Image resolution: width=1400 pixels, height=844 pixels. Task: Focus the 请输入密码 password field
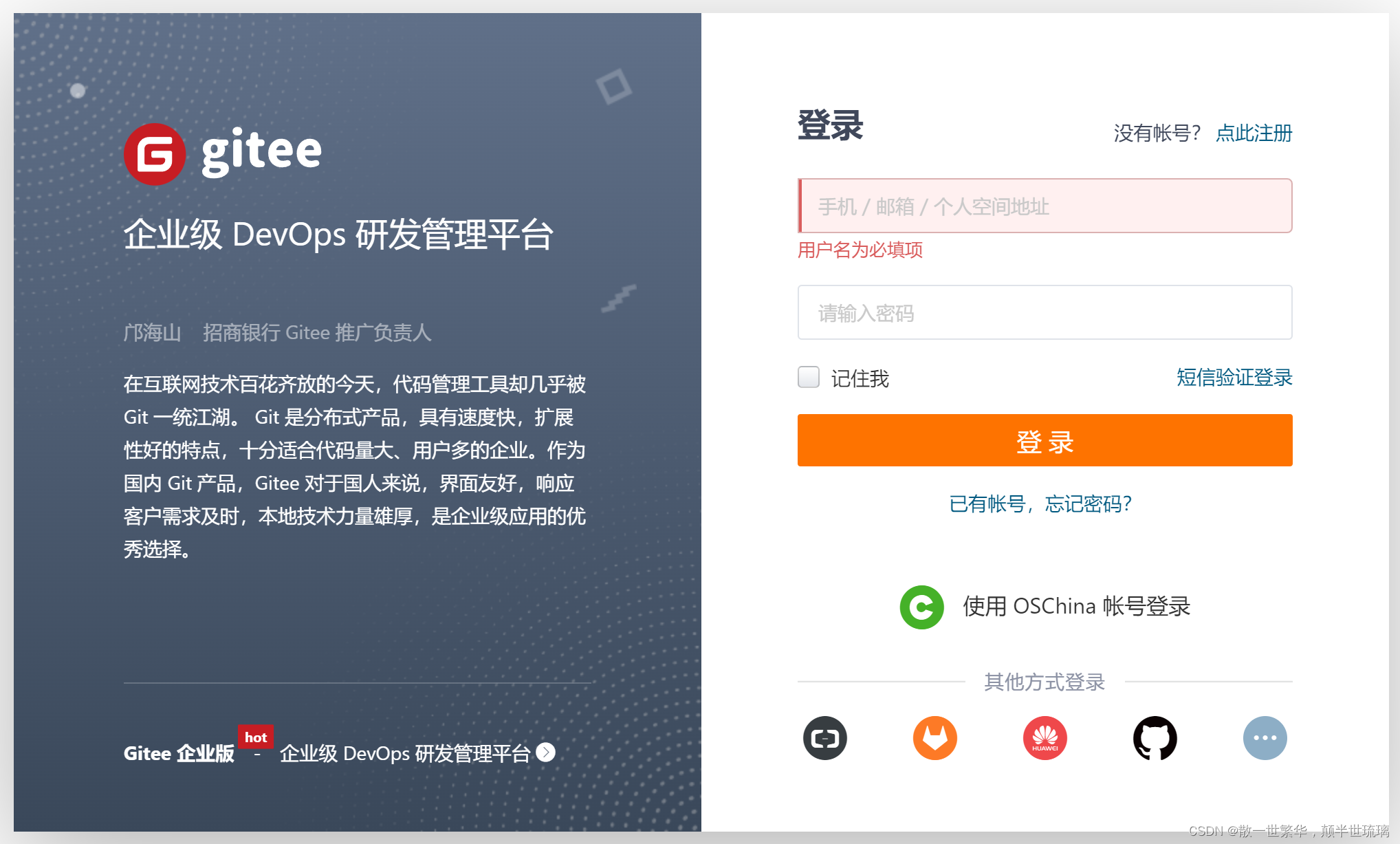point(1044,312)
